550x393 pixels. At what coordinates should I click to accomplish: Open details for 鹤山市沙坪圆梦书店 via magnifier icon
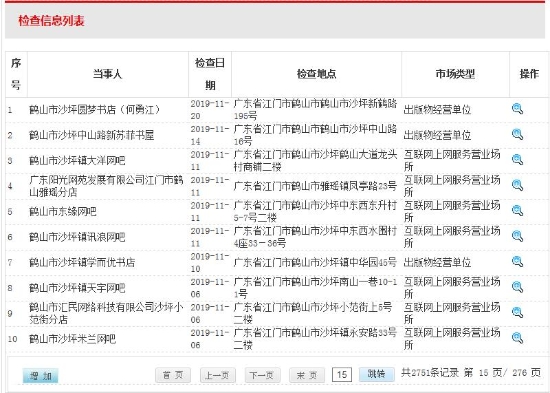click(x=517, y=109)
